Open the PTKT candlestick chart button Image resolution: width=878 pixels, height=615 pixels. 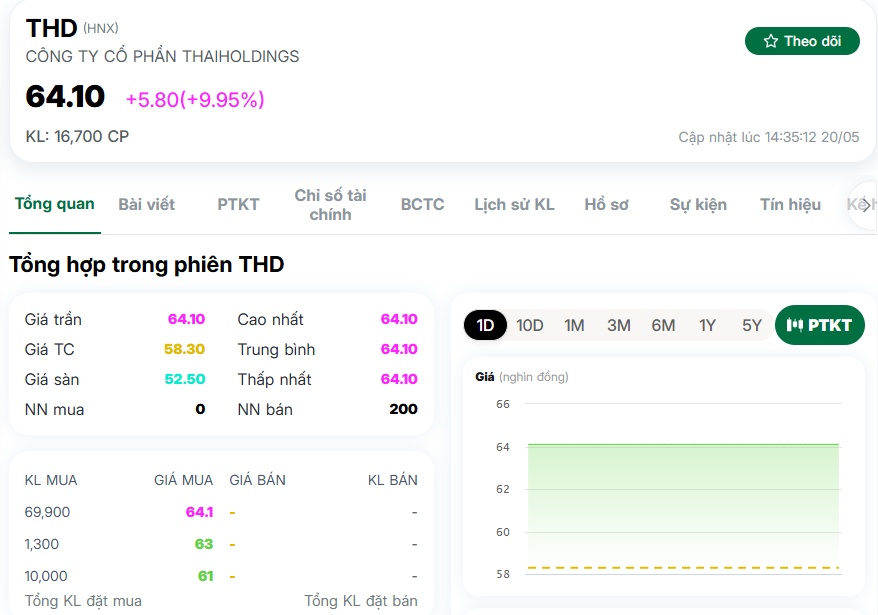(819, 325)
